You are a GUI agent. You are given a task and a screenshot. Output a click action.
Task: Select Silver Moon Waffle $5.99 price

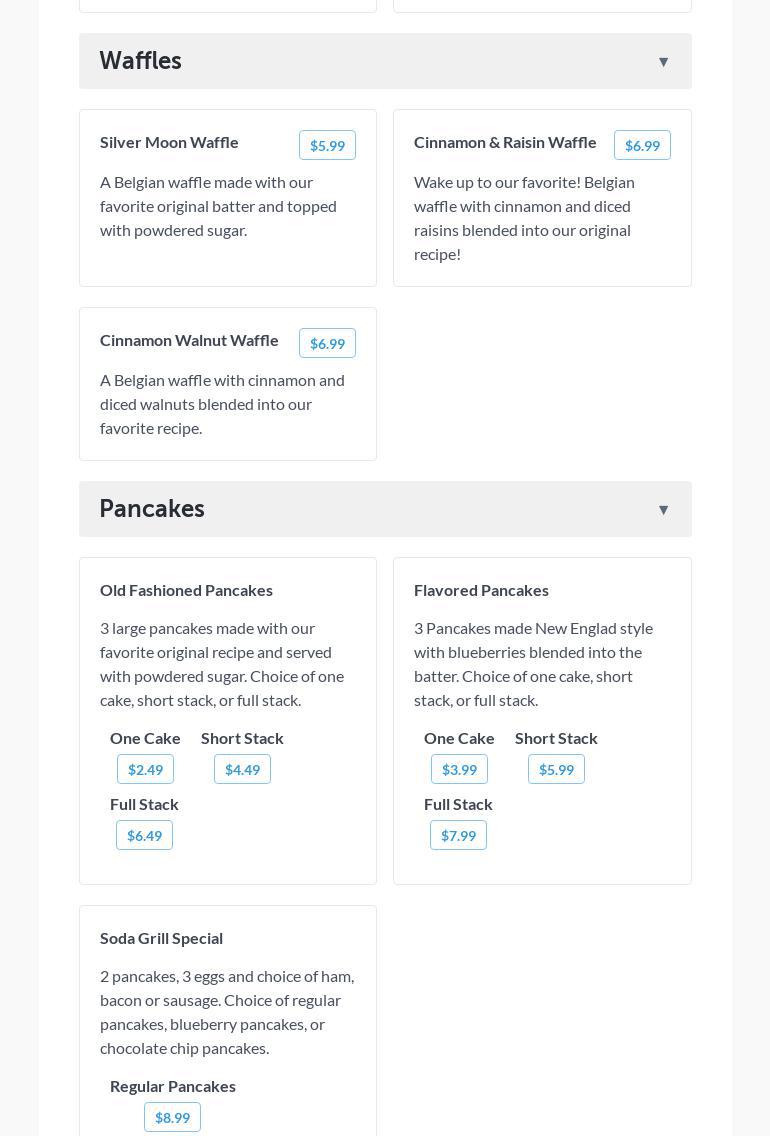point(327,146)
